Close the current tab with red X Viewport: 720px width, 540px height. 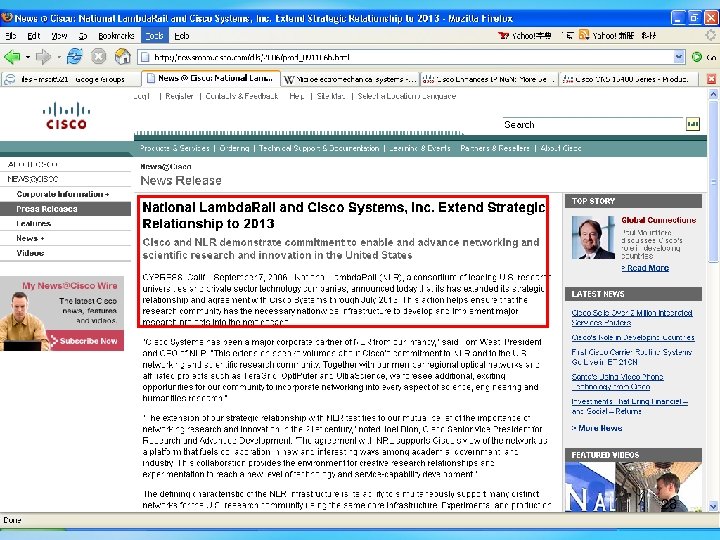tap(711, 79)
